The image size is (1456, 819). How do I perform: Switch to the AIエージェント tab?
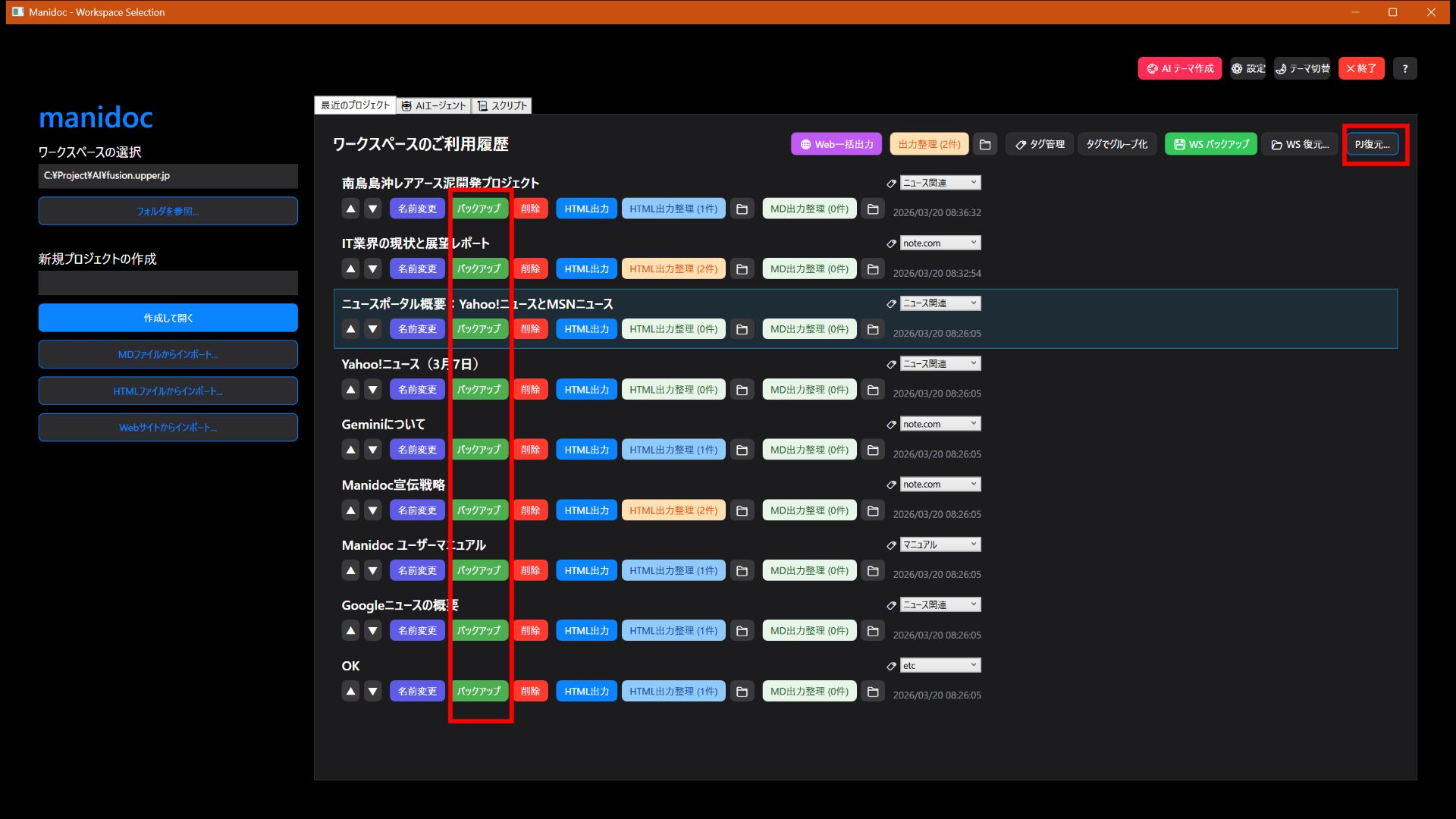pos(433,105)
